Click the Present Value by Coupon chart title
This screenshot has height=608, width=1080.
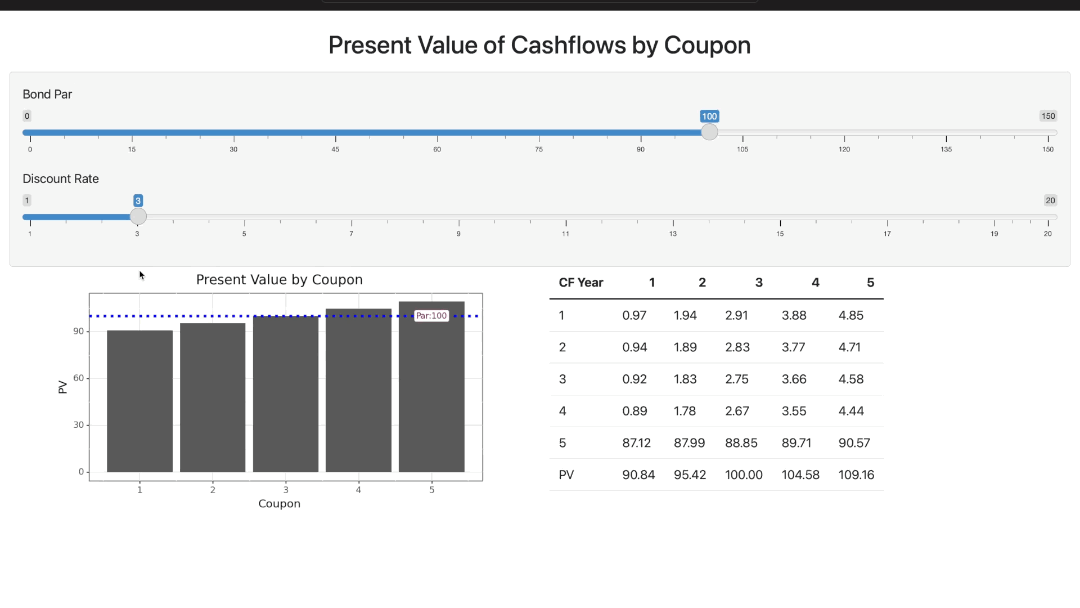point(279,280)
